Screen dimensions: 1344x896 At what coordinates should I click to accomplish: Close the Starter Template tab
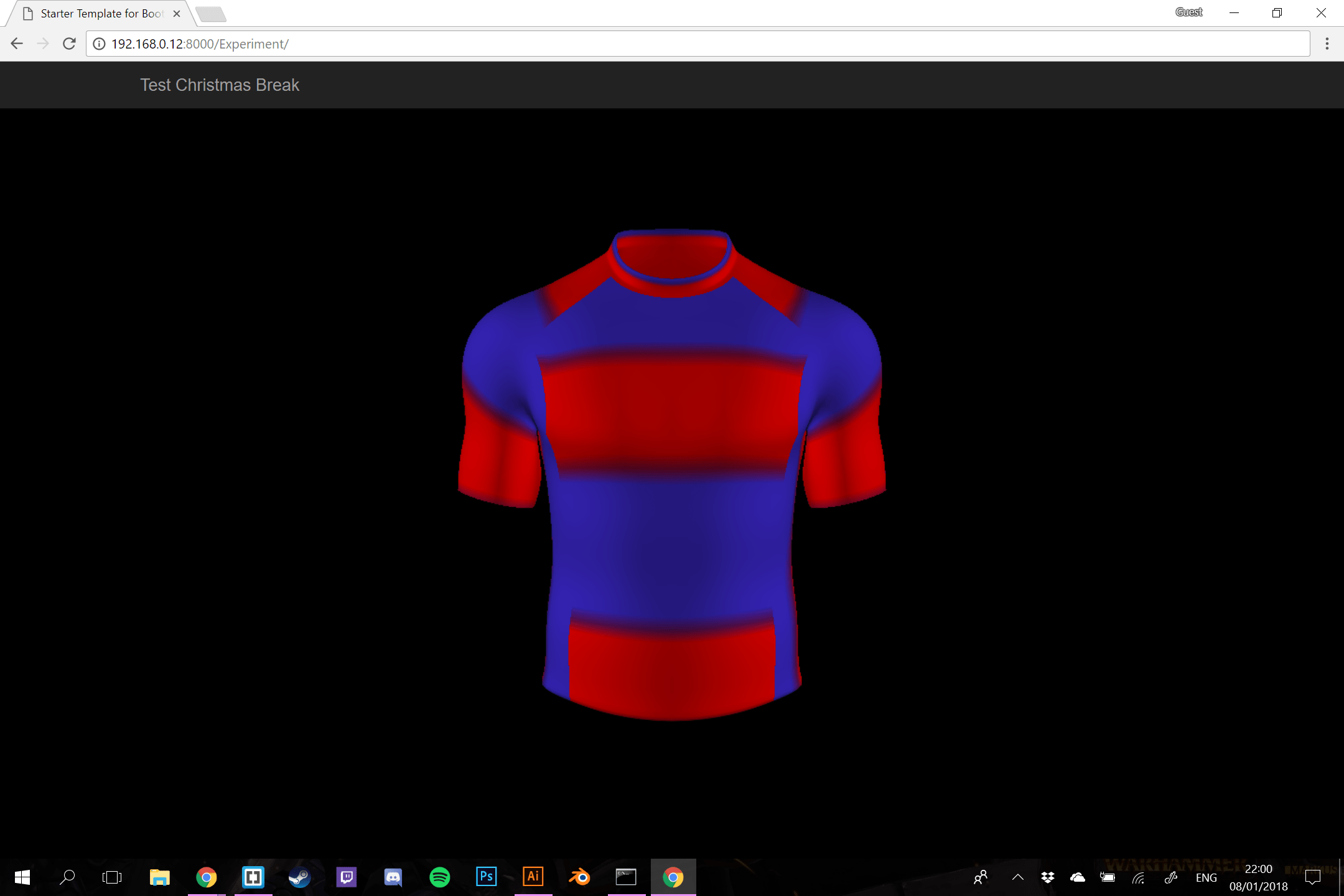coord(177,14)
